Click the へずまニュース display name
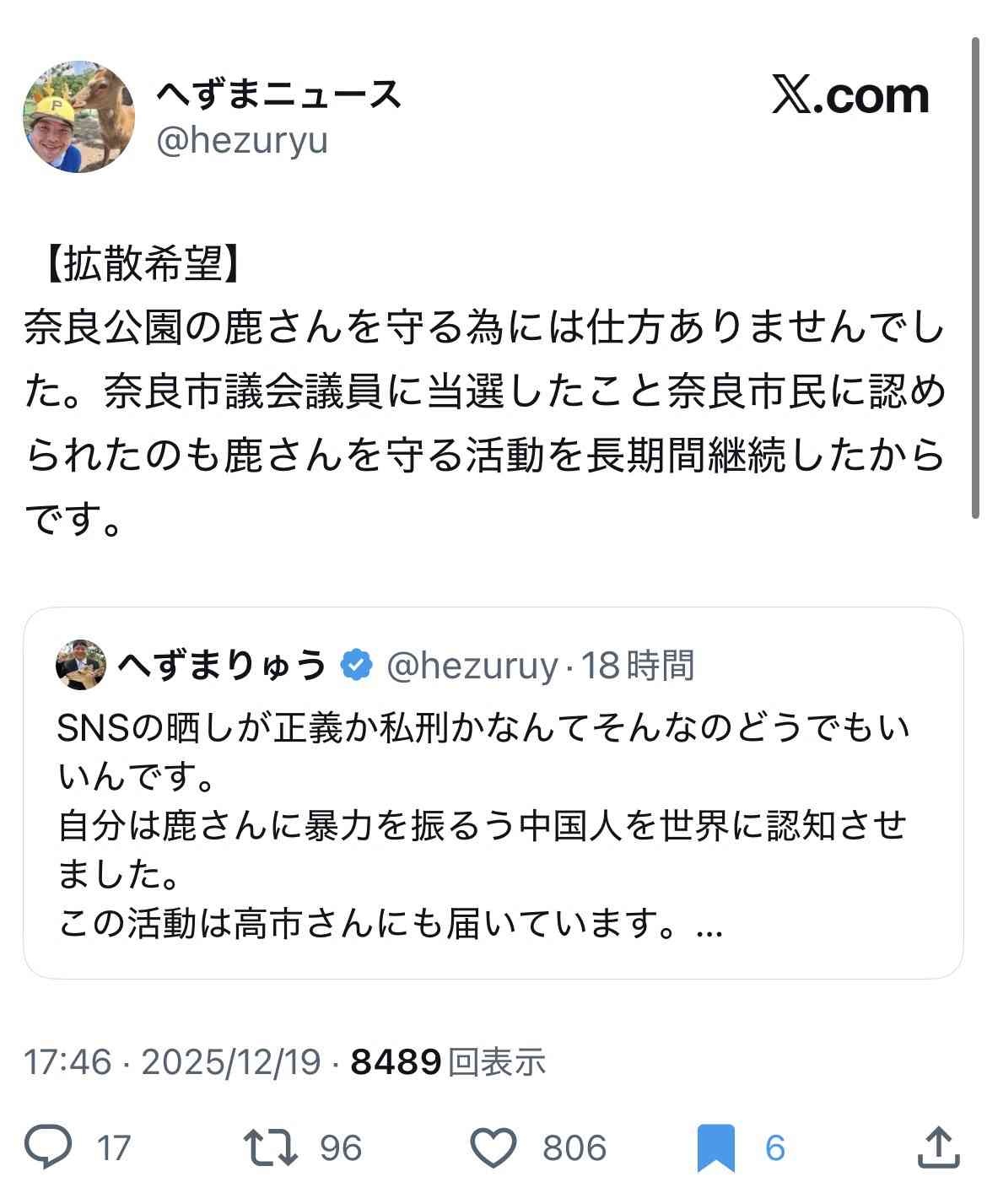This screenshot has height=1204, width=987. (278, 94)
